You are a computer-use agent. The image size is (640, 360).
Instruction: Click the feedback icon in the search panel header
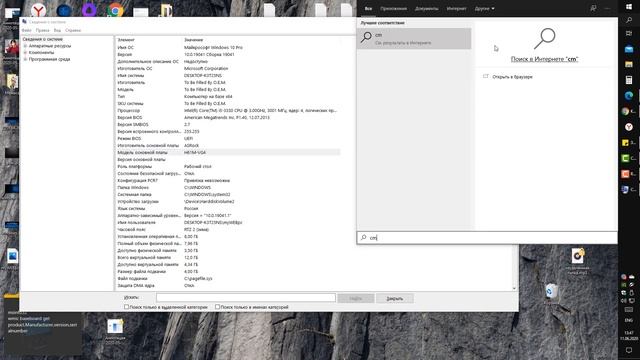593,8
